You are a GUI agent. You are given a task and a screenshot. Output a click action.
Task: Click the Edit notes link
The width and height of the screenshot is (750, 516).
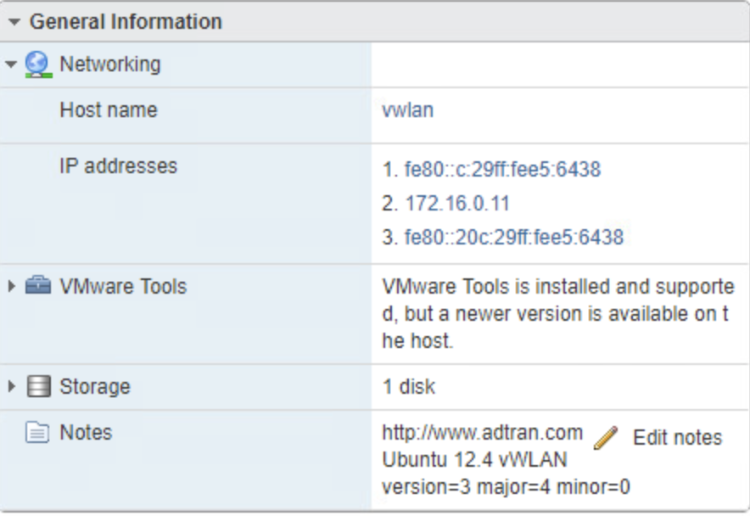click(x=677, y=438)
